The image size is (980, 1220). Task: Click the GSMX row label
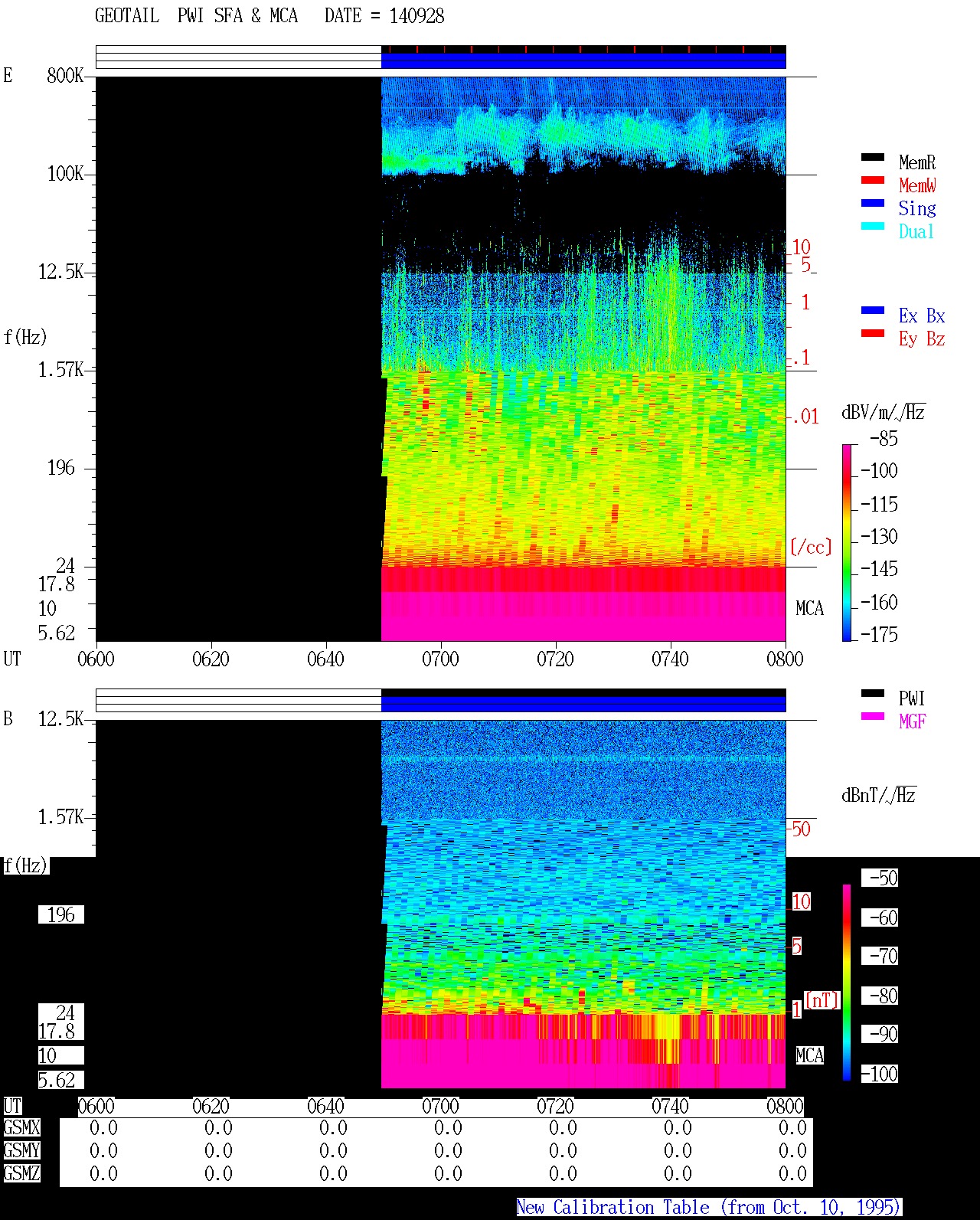21,1128
